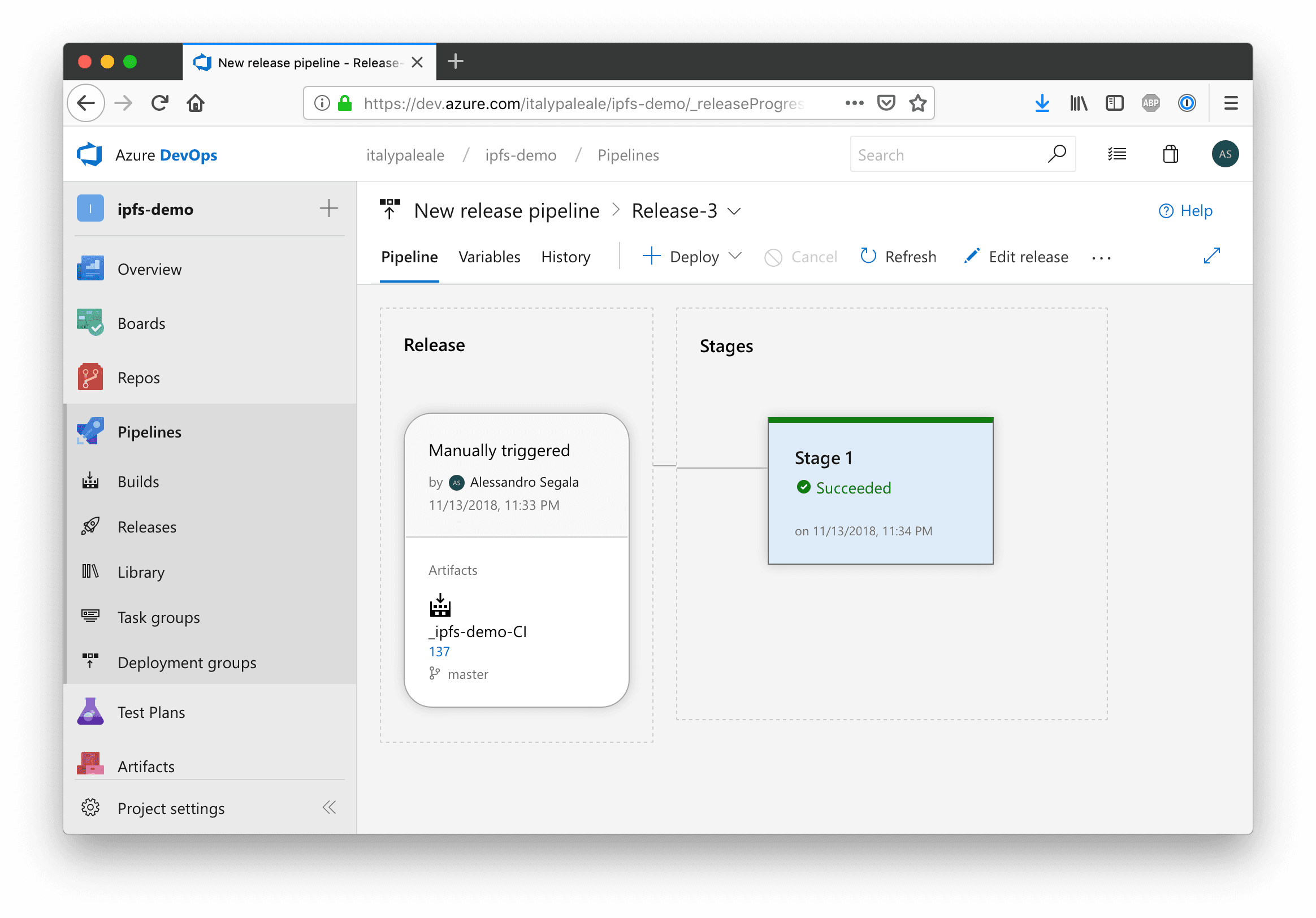1316x918 pixels.
Task: Open the work items list icon
Action: pyautogui.click(x=1117, y=154)
